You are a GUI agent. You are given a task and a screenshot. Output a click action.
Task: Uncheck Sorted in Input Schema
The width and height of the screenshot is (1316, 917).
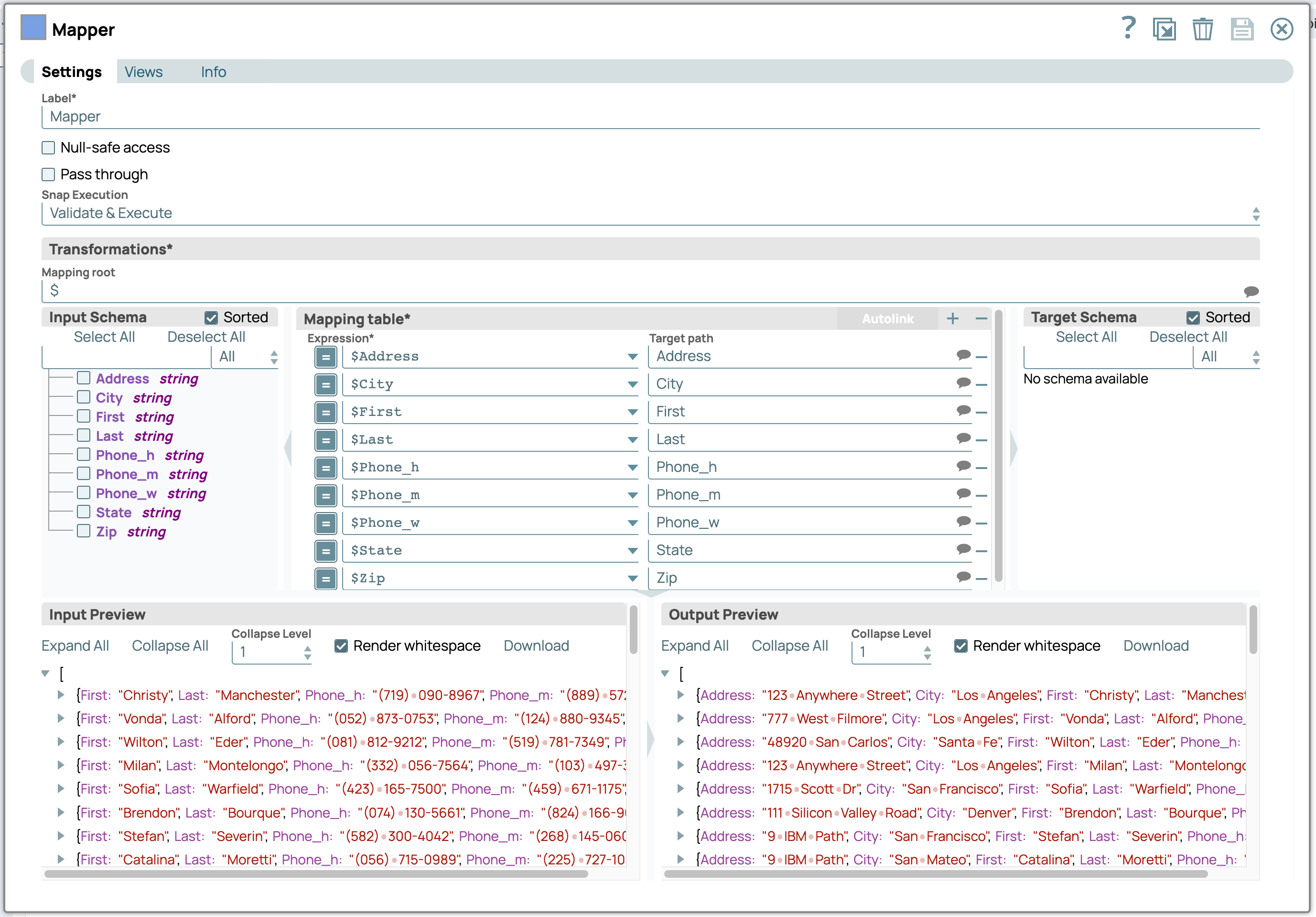[211, 318]
